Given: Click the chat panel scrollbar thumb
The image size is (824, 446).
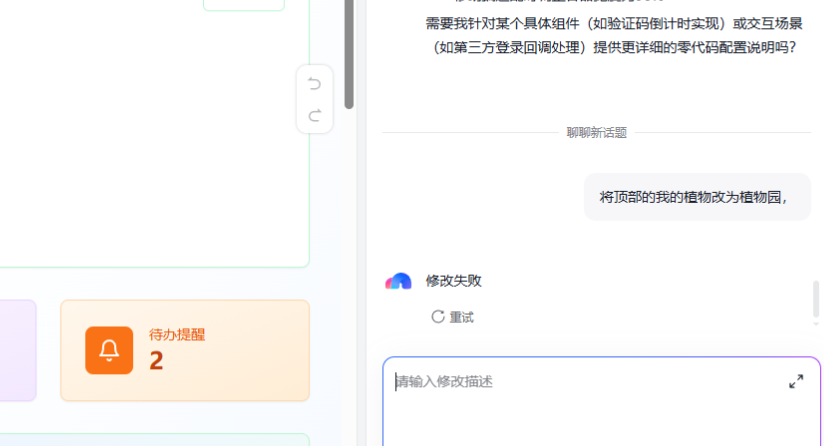Looking at the screenshot, I should point(816,299).
